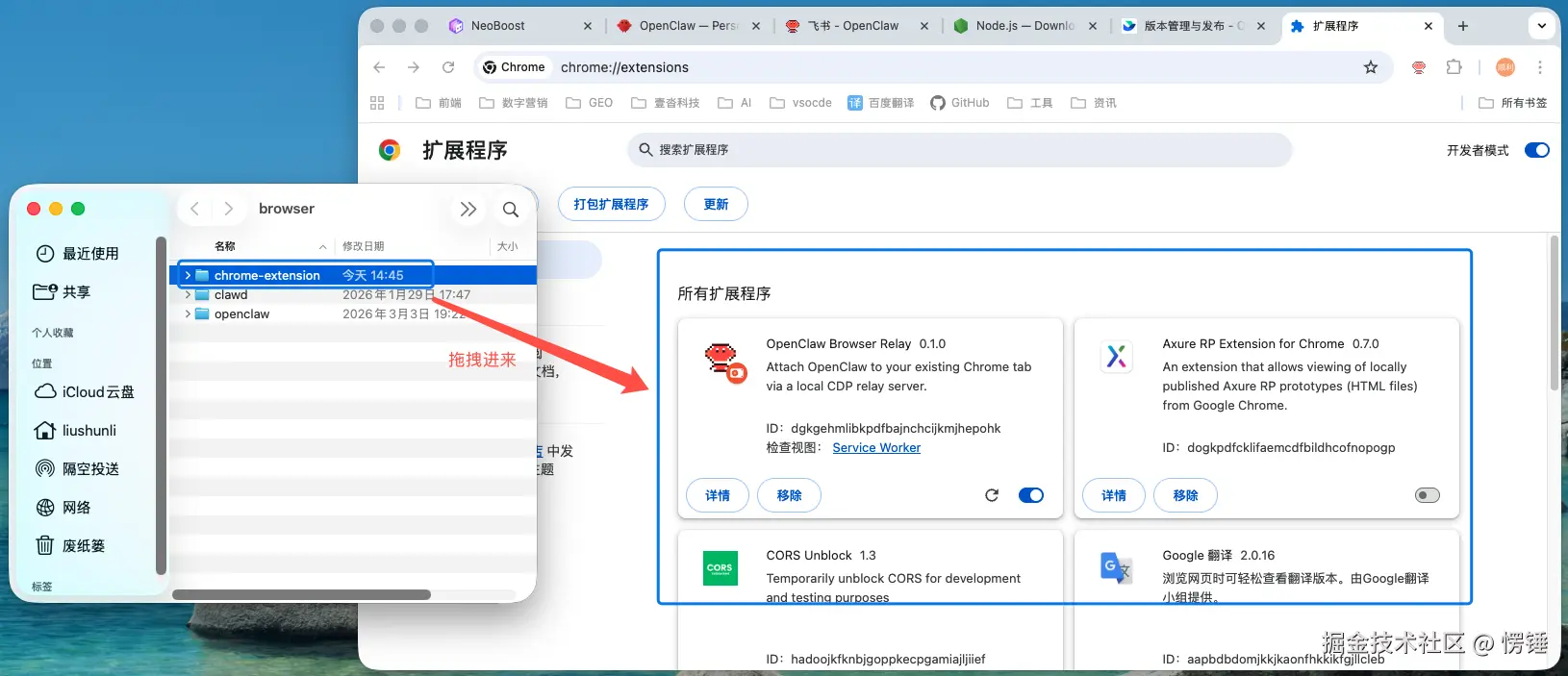Screen dimensions: 1568x676
Task: Open the Chrome extensions puzzle-piece menu
Action: 1454,67
